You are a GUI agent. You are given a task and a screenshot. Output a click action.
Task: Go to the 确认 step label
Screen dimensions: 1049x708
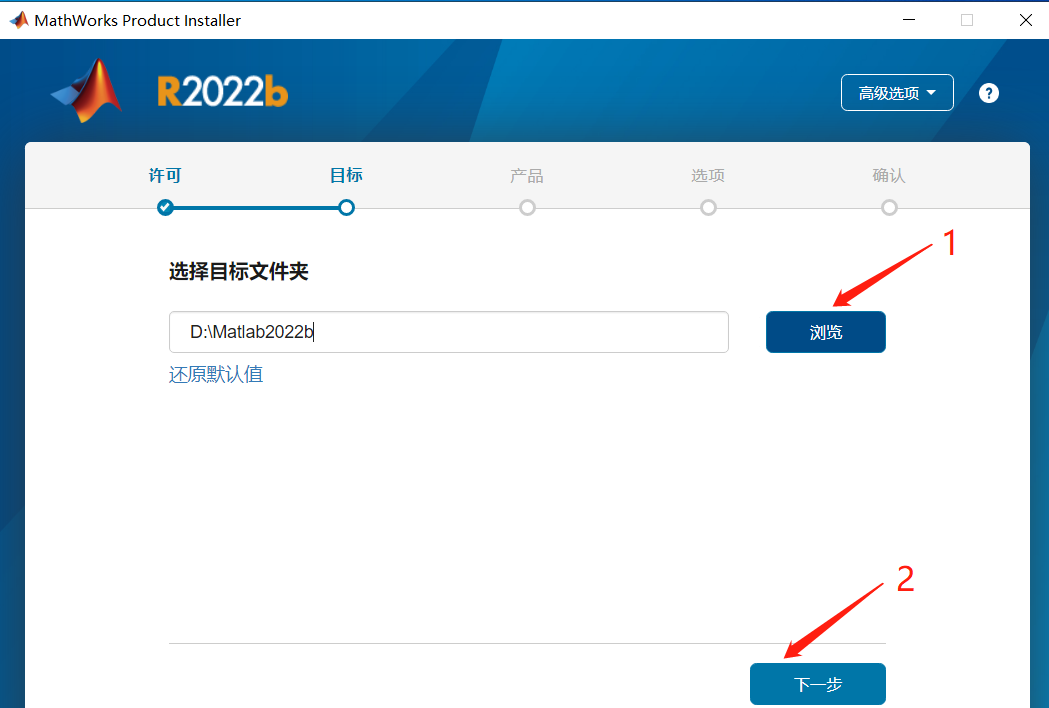point(889,175)
